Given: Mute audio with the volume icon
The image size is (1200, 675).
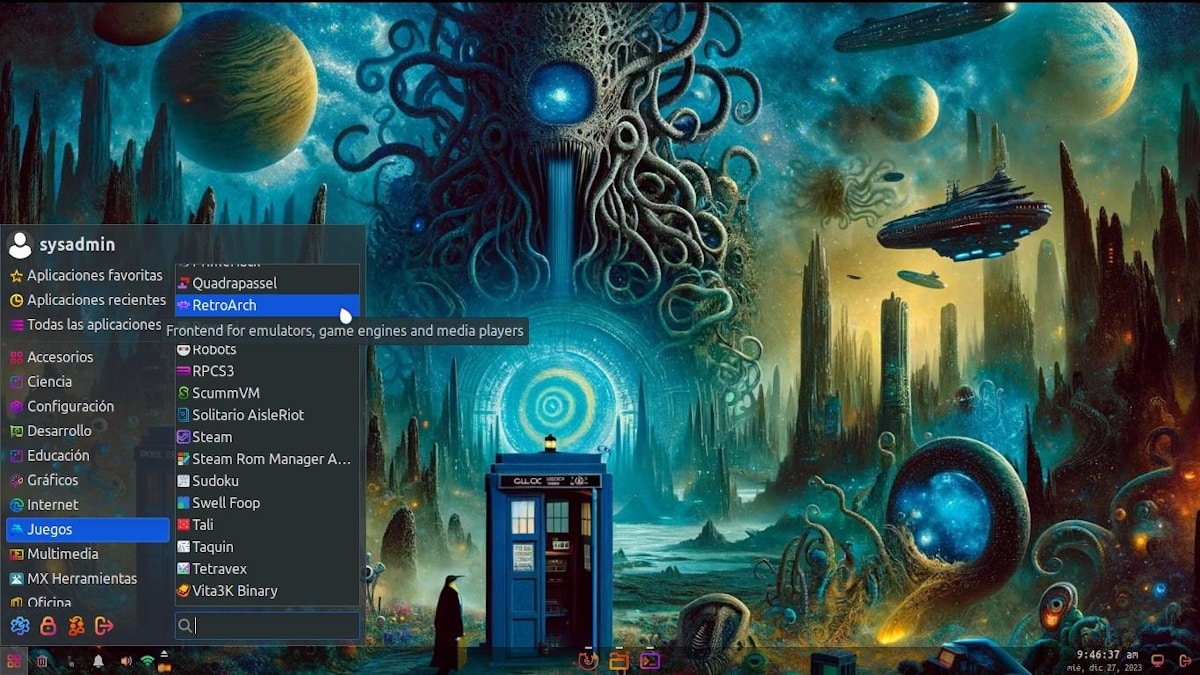Looking at the screenshot, I should pyautogui.click(x=125, y=661).
